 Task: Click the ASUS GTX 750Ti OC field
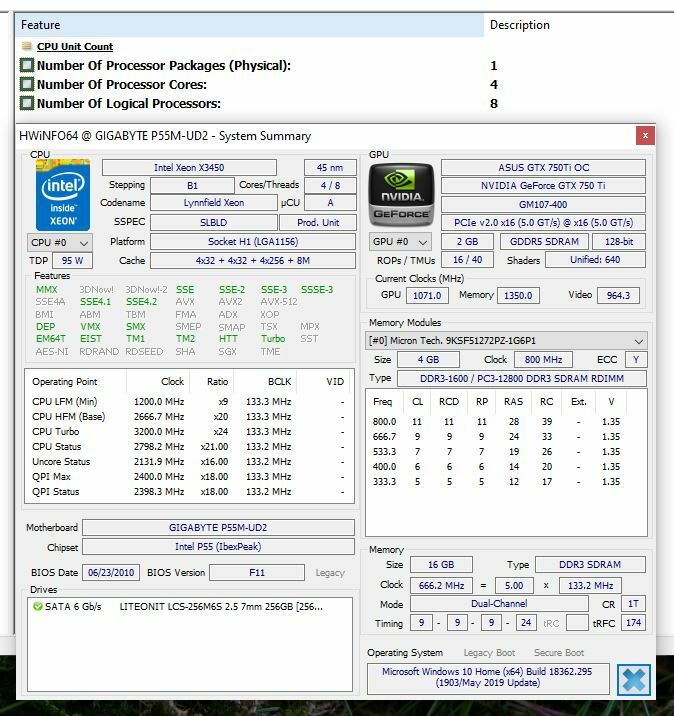(x=543, y=168)
